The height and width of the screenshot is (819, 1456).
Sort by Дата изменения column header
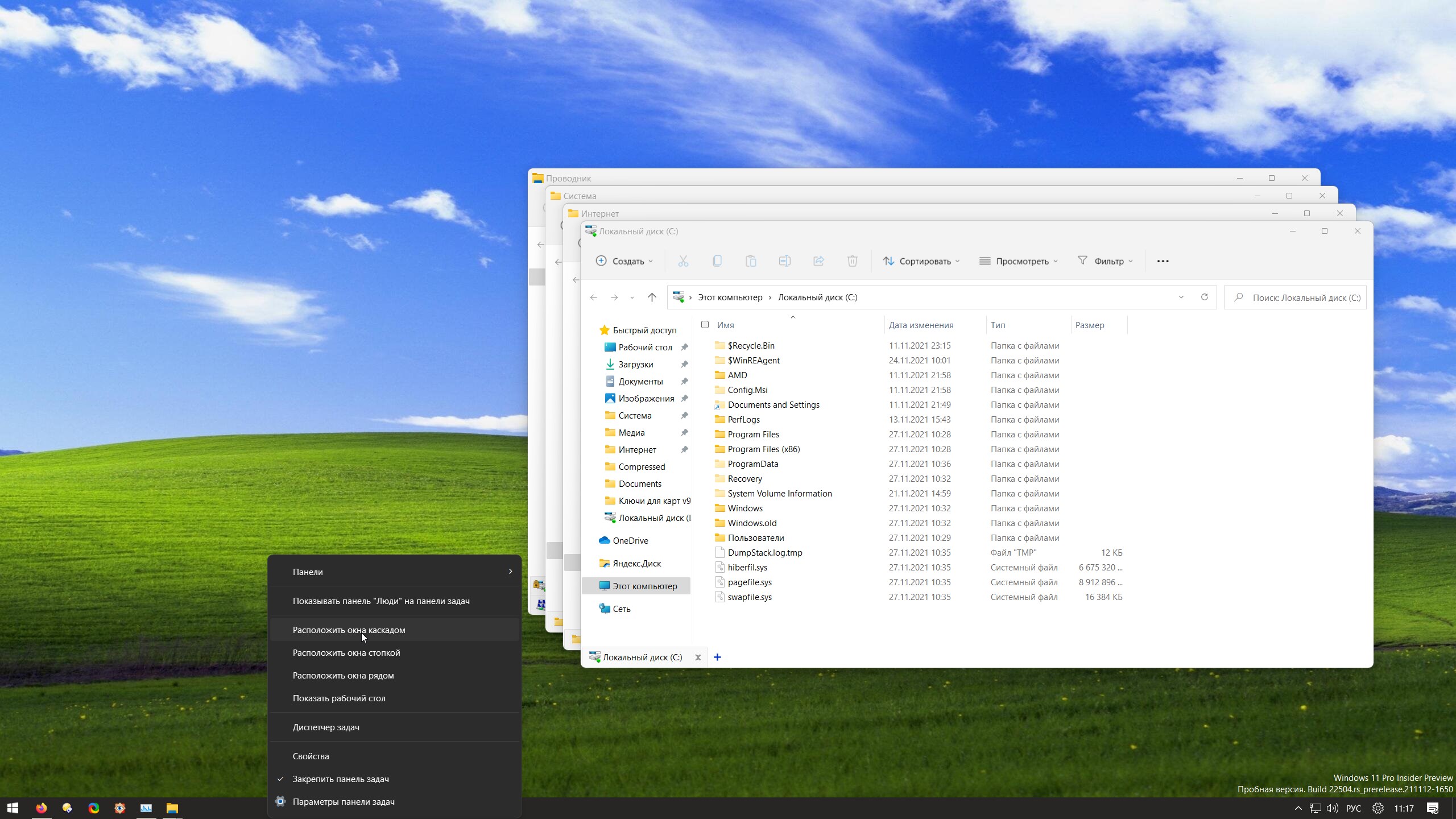935,325
